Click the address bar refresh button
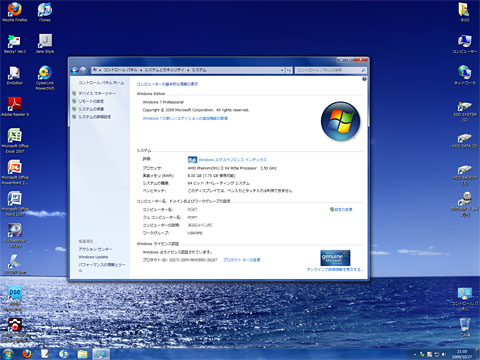 point(289,70)
